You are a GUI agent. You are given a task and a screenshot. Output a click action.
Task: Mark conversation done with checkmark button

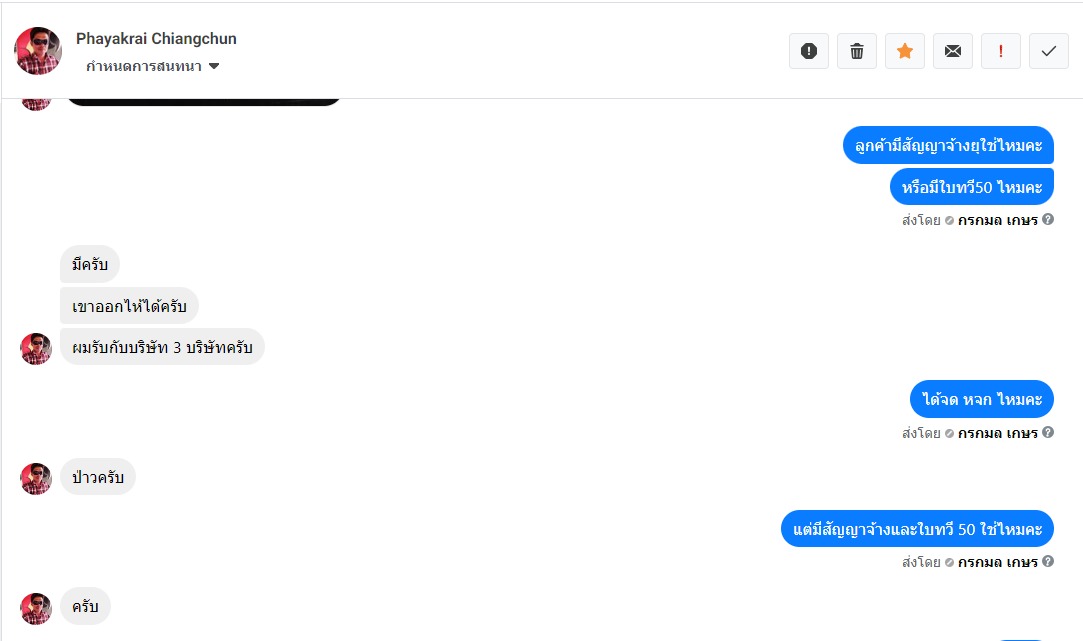pyautogui.click(x=1049, y=51)
